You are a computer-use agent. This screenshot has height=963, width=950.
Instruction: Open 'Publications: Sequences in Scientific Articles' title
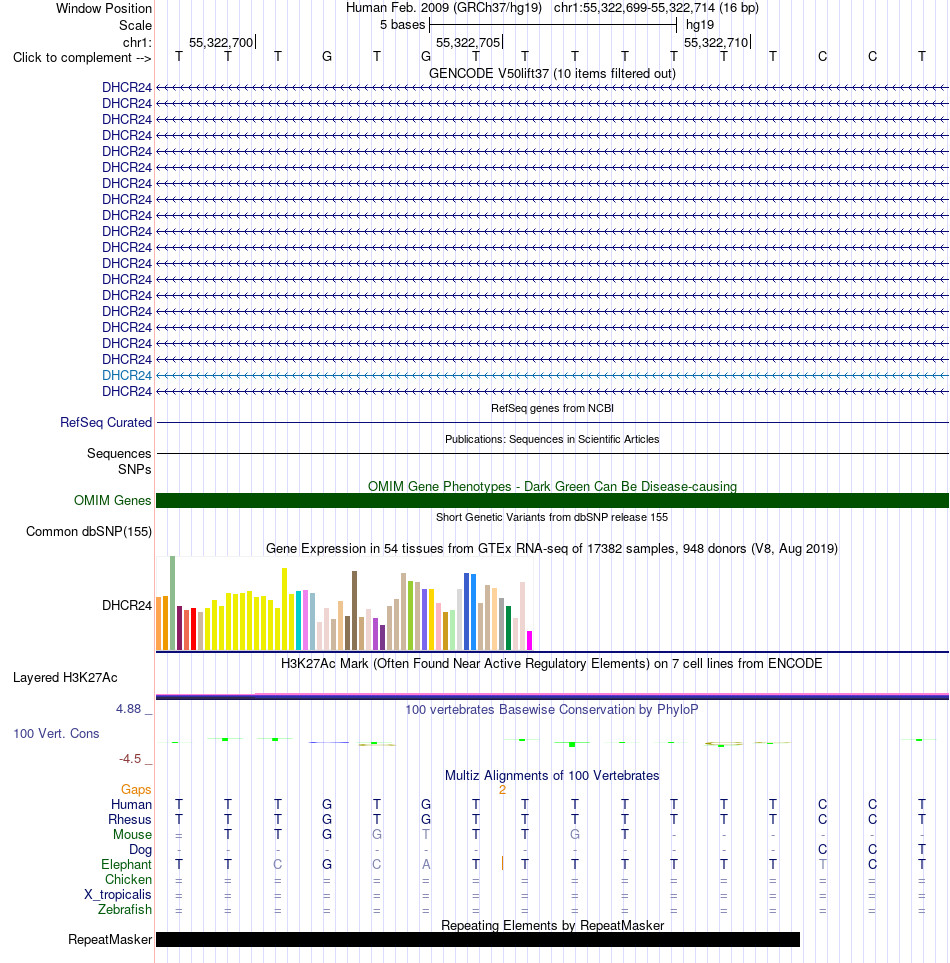(552, 439)
